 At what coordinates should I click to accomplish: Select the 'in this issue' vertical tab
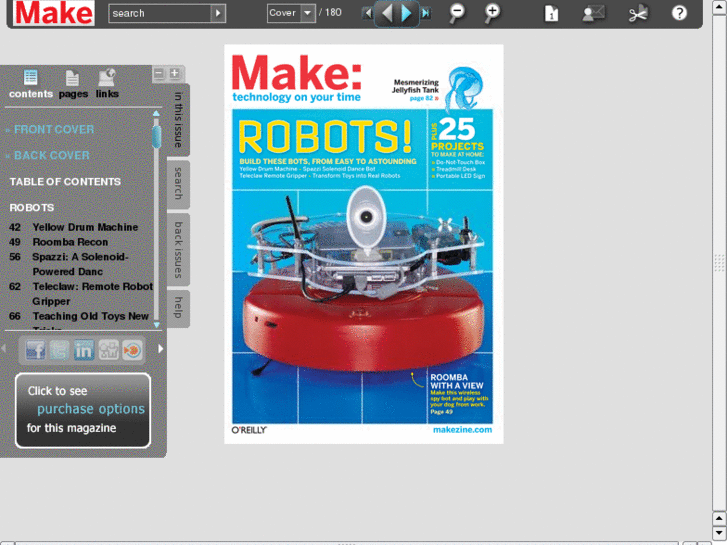179,120
